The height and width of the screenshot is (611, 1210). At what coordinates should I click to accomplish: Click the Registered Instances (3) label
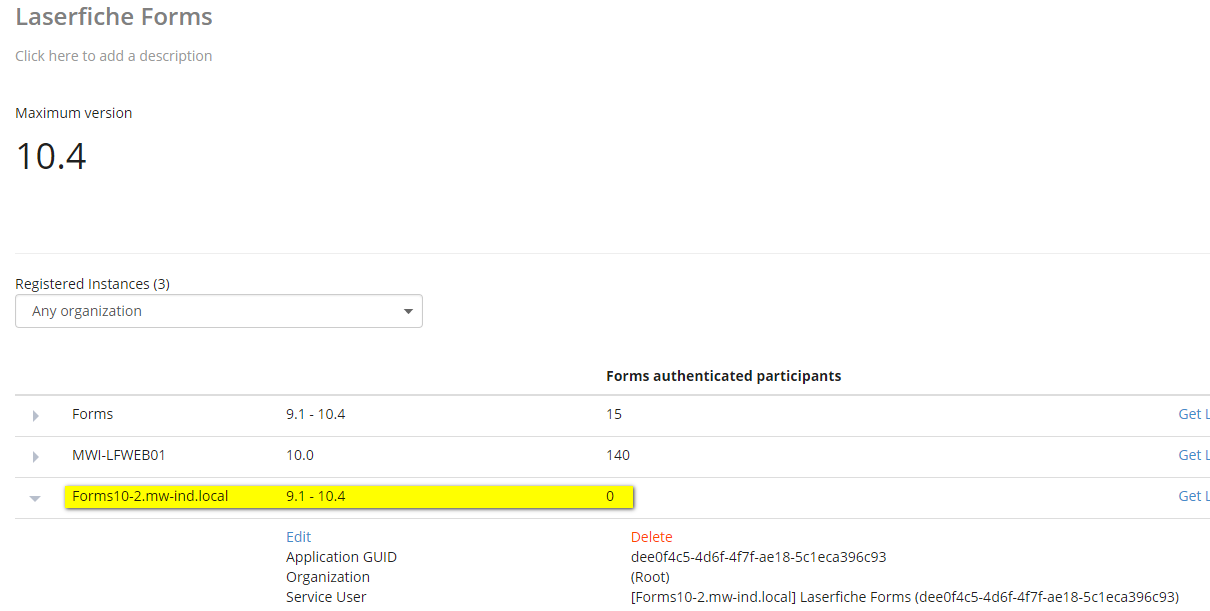(92, 284)
